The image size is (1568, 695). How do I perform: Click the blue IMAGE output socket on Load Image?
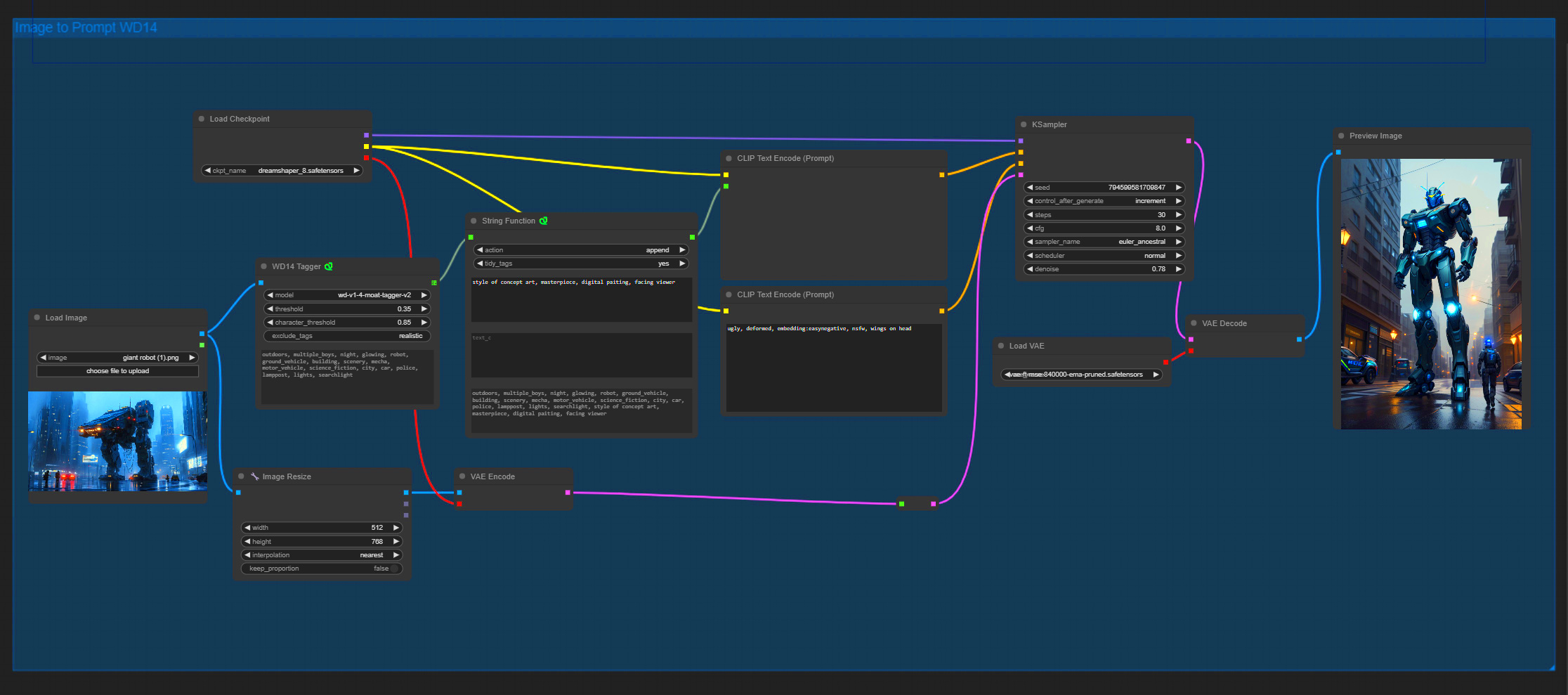(x=202, y=334)
